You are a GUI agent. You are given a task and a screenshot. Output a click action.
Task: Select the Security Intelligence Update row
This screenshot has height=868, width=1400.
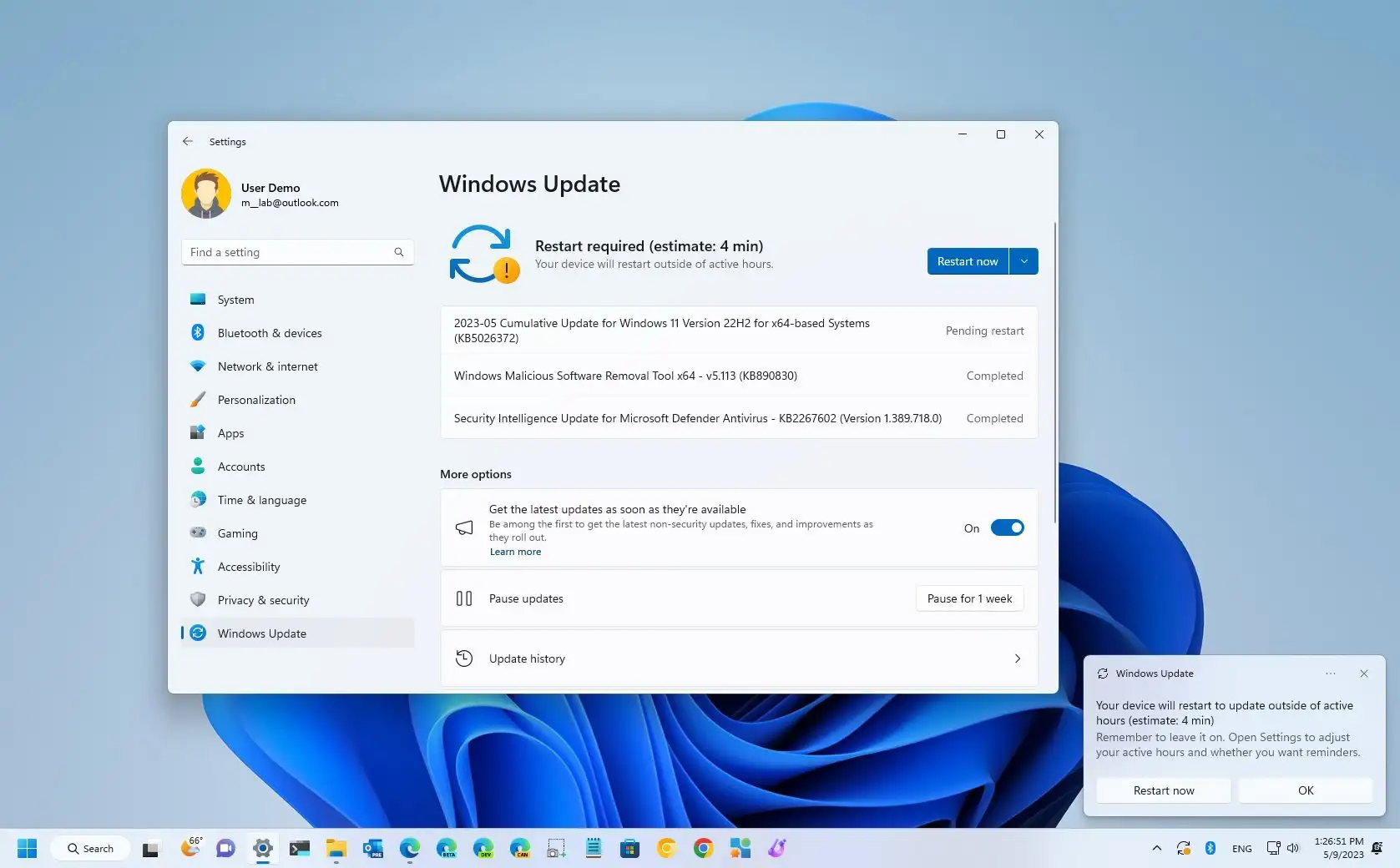tap(739, 418)
